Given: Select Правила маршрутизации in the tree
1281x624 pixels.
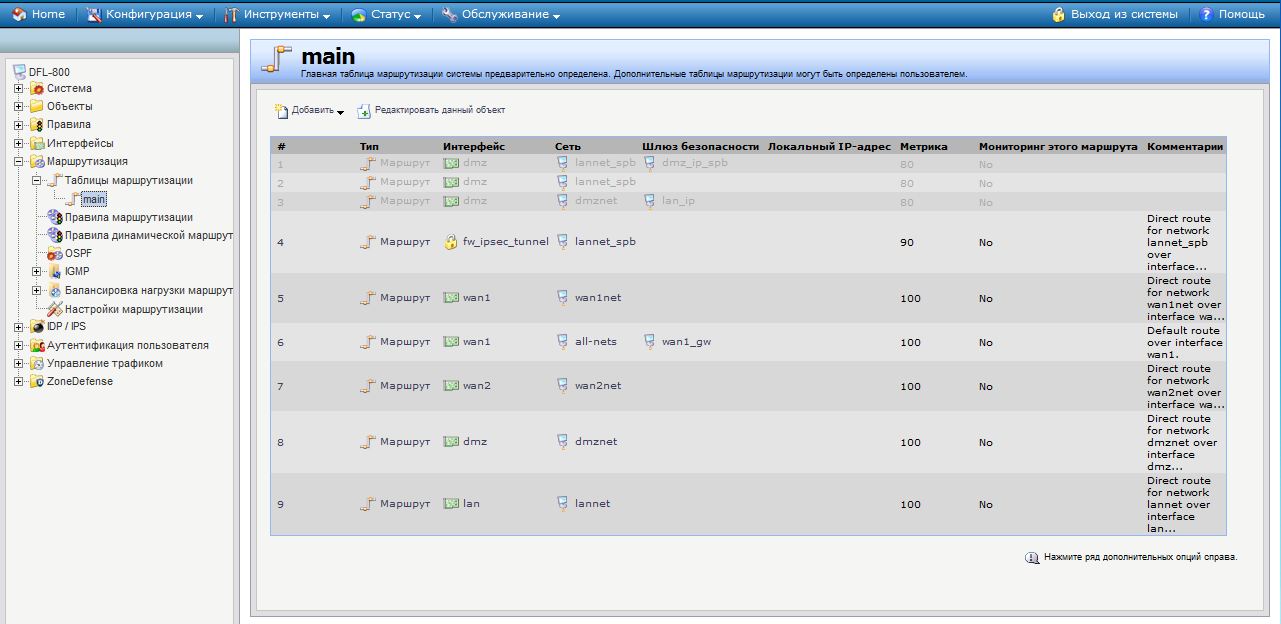Looking at the screenshot, I should (128, 217).
